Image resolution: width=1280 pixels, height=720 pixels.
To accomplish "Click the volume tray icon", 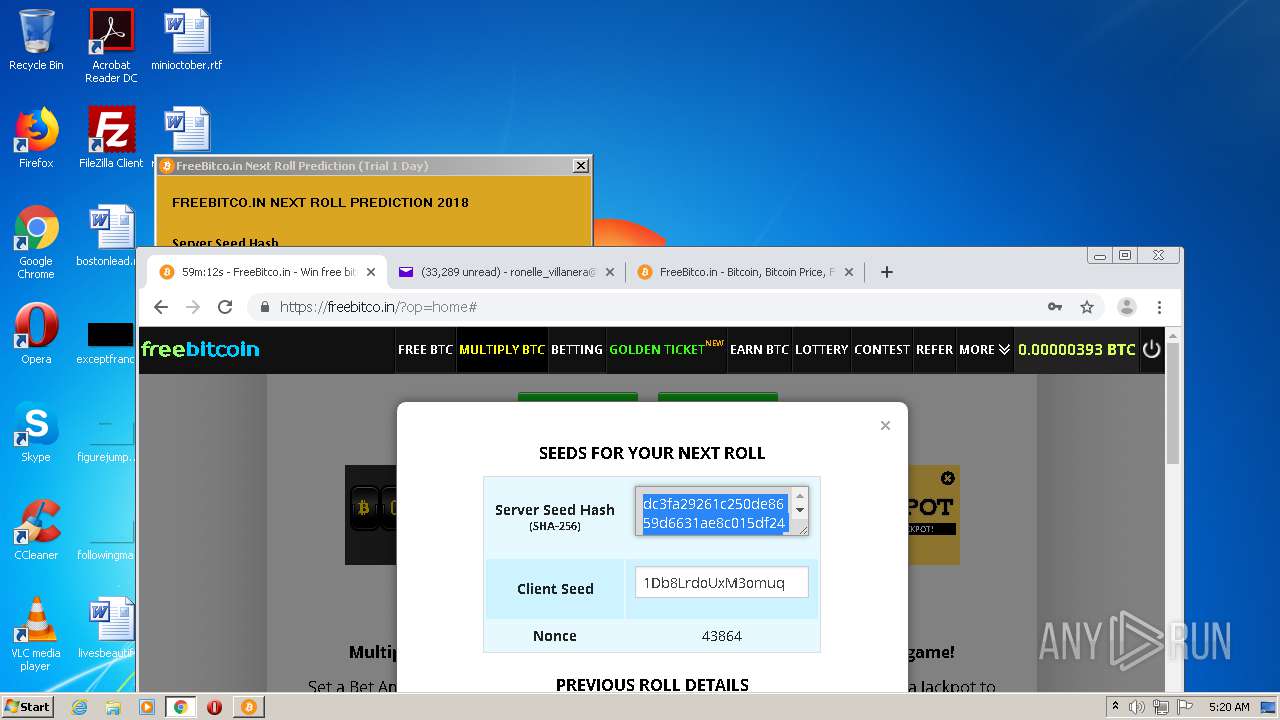I will (x=1137, y=707).
